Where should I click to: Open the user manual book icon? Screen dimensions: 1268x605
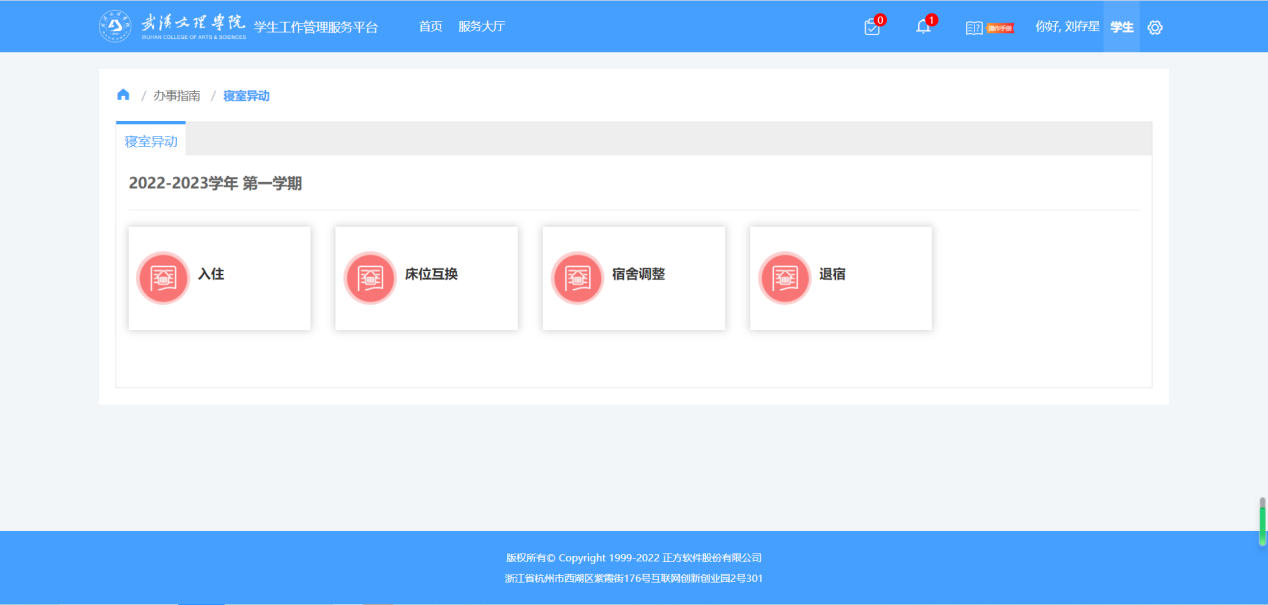point(974,28)
